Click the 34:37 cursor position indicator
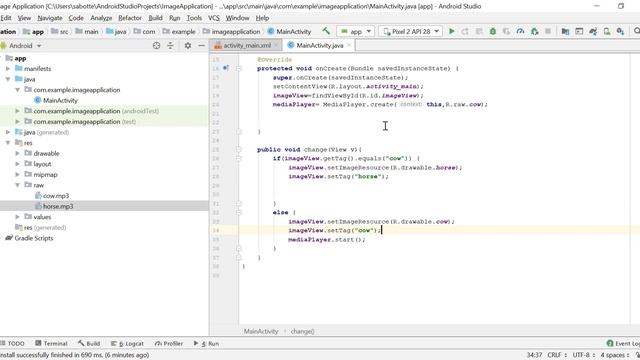640x360 pixels. tap(534, 355)
